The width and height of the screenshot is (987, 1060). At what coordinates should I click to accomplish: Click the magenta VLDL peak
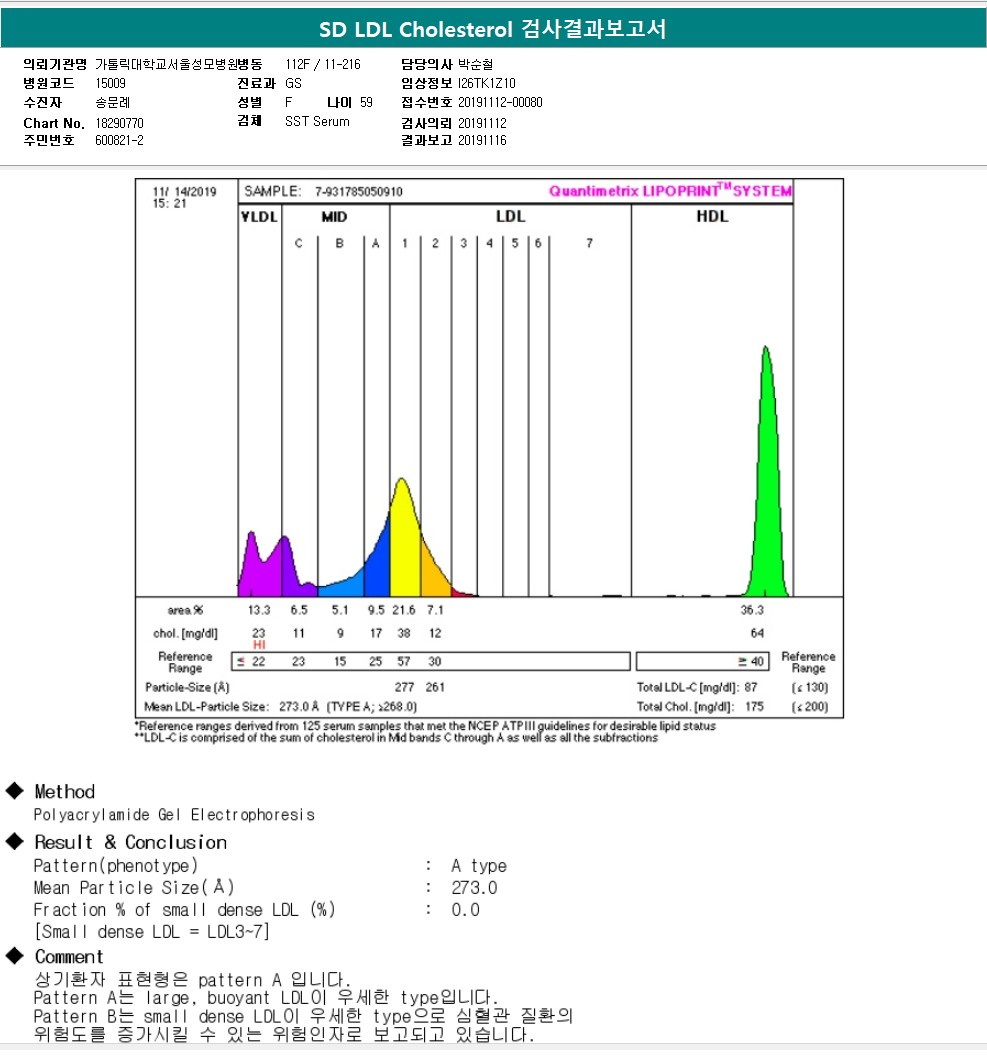(252, 565)
